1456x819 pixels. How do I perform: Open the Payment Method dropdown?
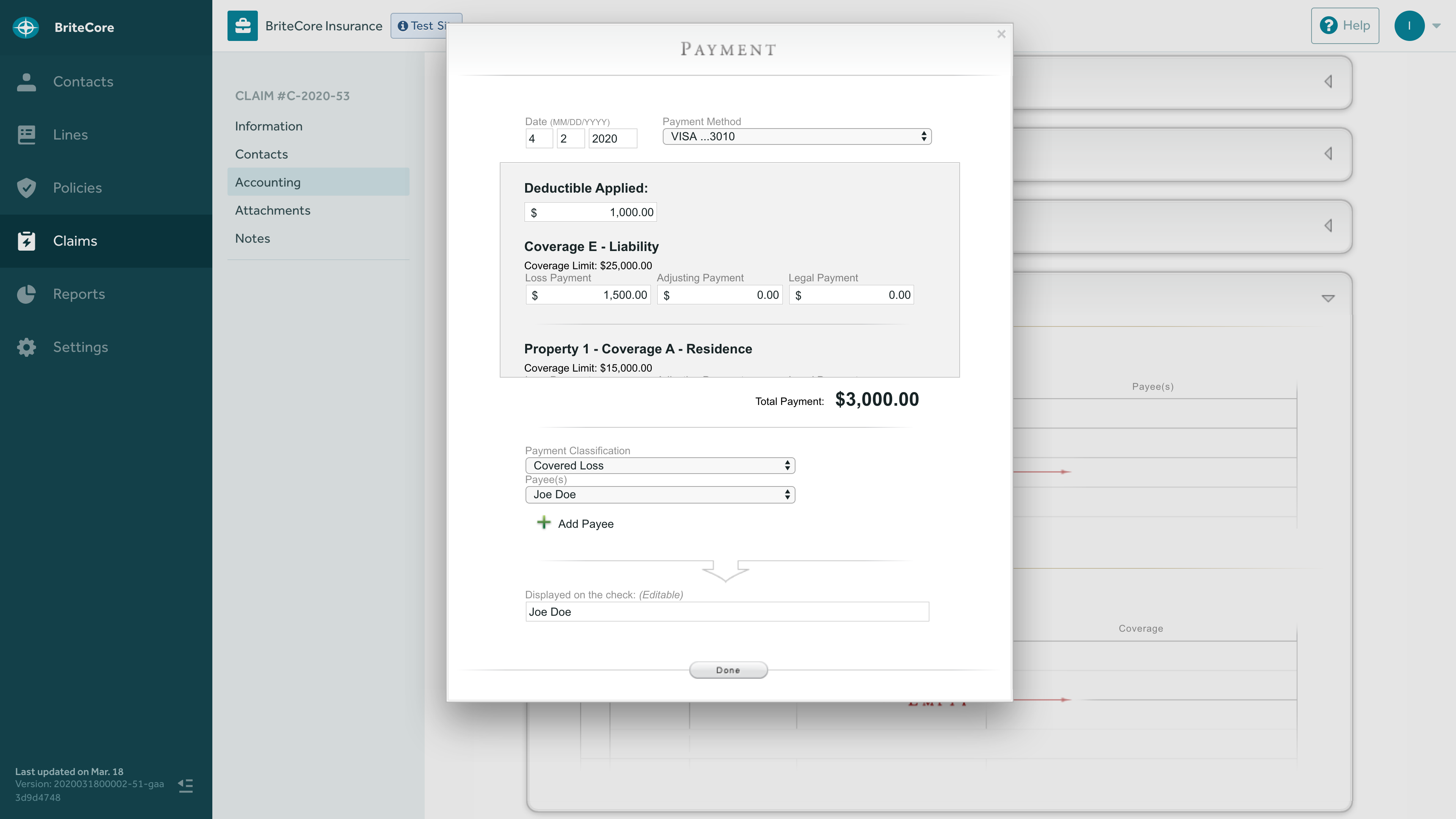[797, 136]
